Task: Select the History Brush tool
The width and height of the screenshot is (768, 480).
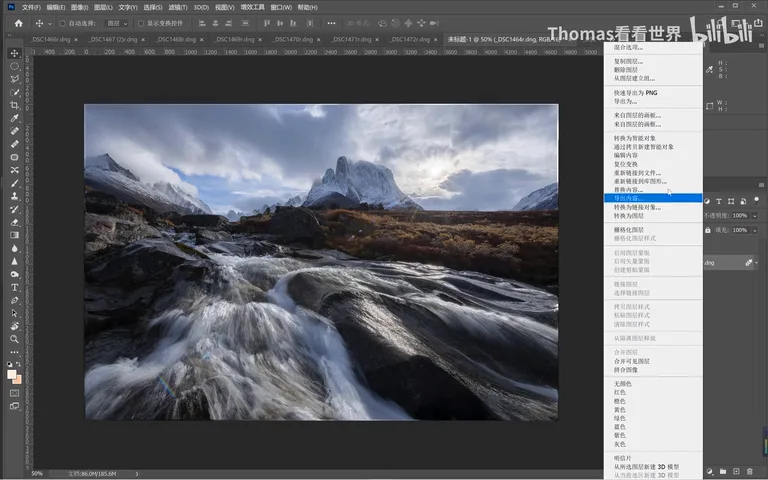Action: point(15,209)
